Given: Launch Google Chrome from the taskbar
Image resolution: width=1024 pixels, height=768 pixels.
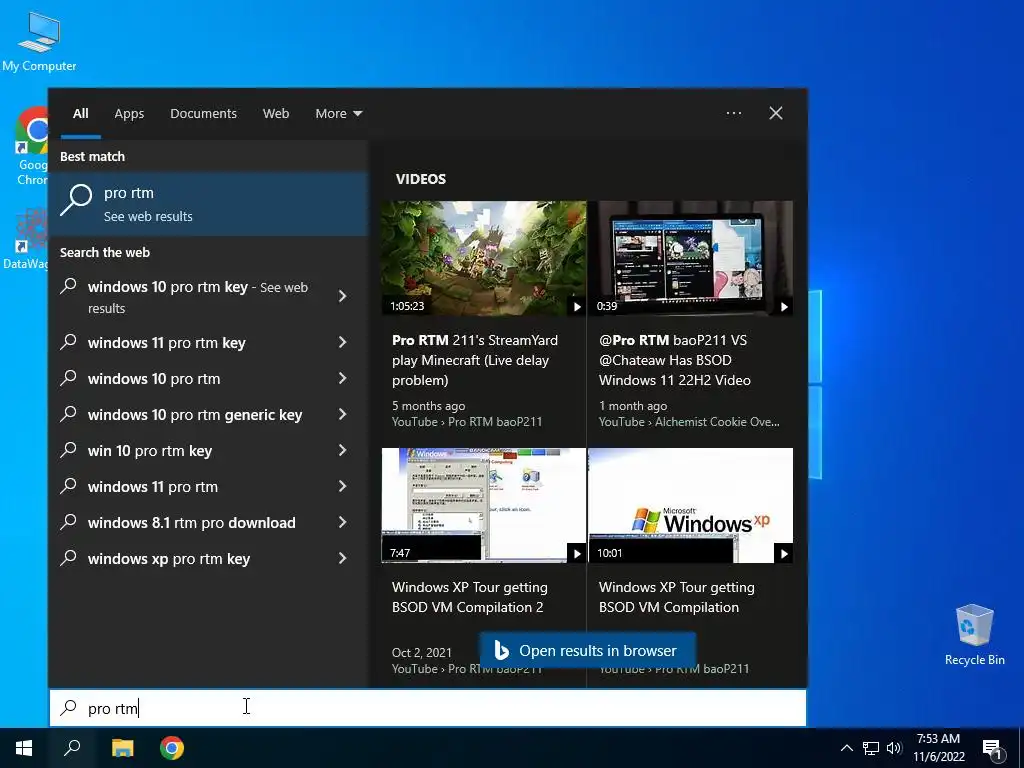Looking at the screenshot, I should pos(172,748).
